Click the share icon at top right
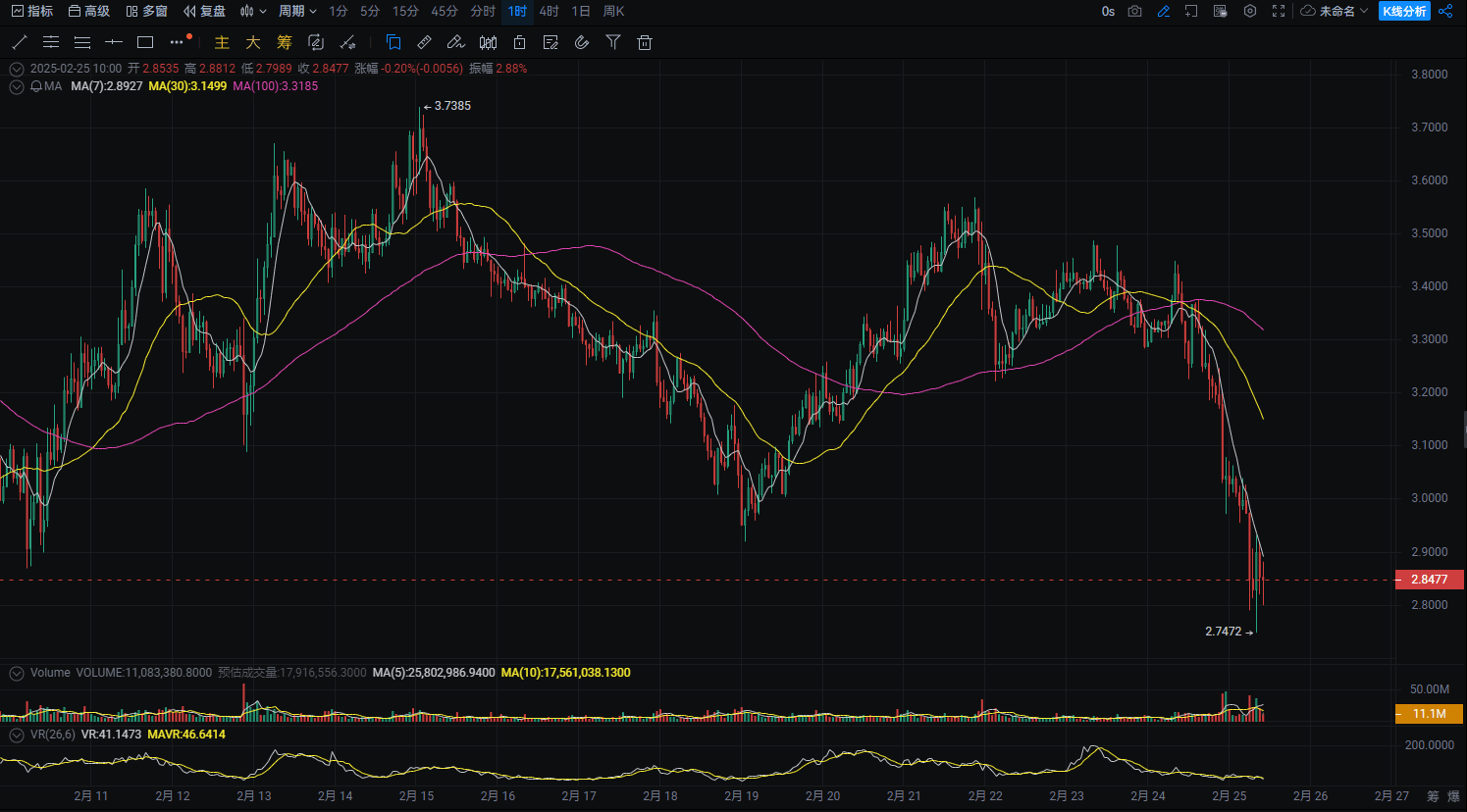 point(1445,11)
